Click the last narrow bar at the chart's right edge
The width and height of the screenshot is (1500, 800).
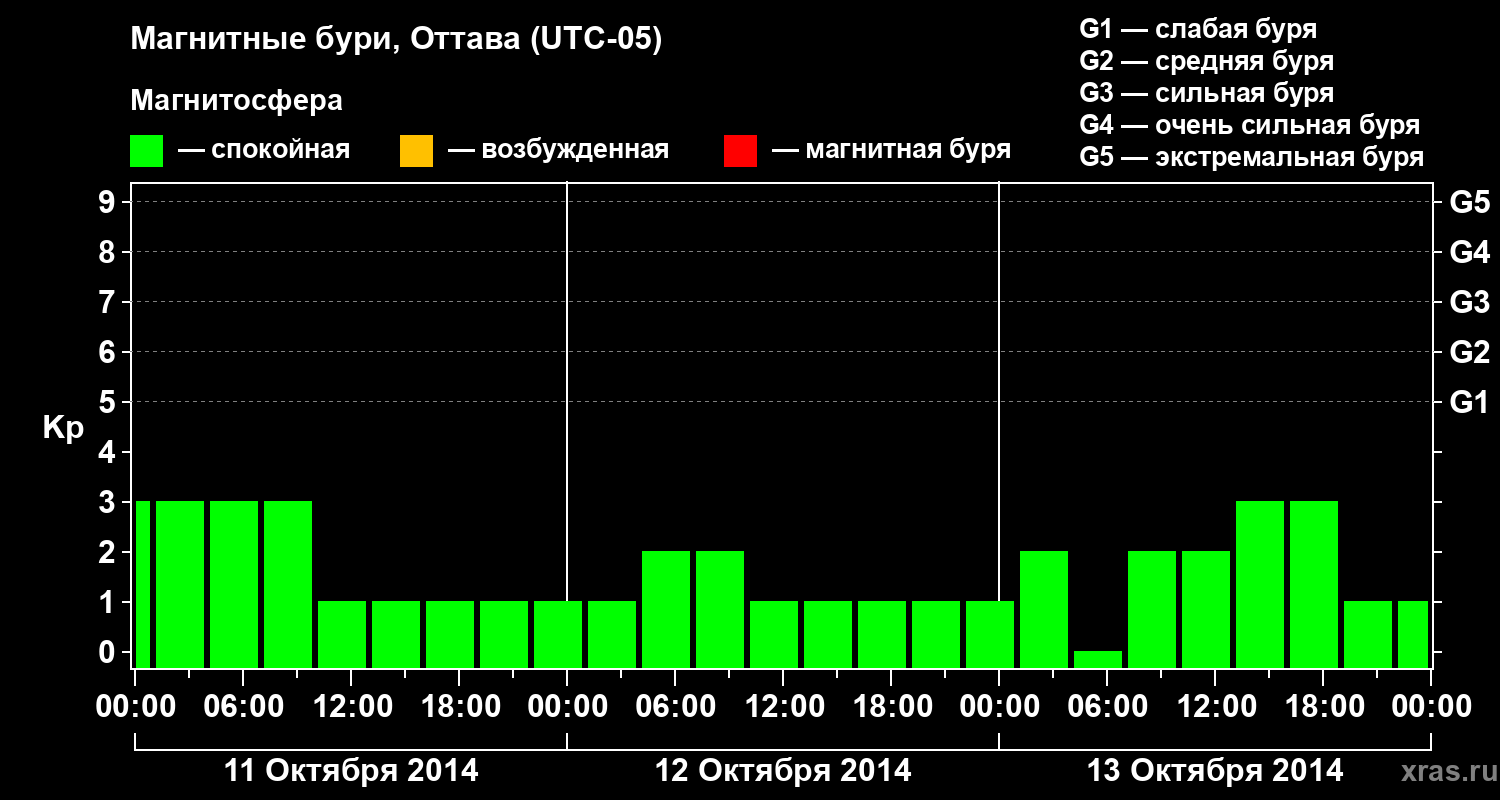click(x=1413, y=634)
